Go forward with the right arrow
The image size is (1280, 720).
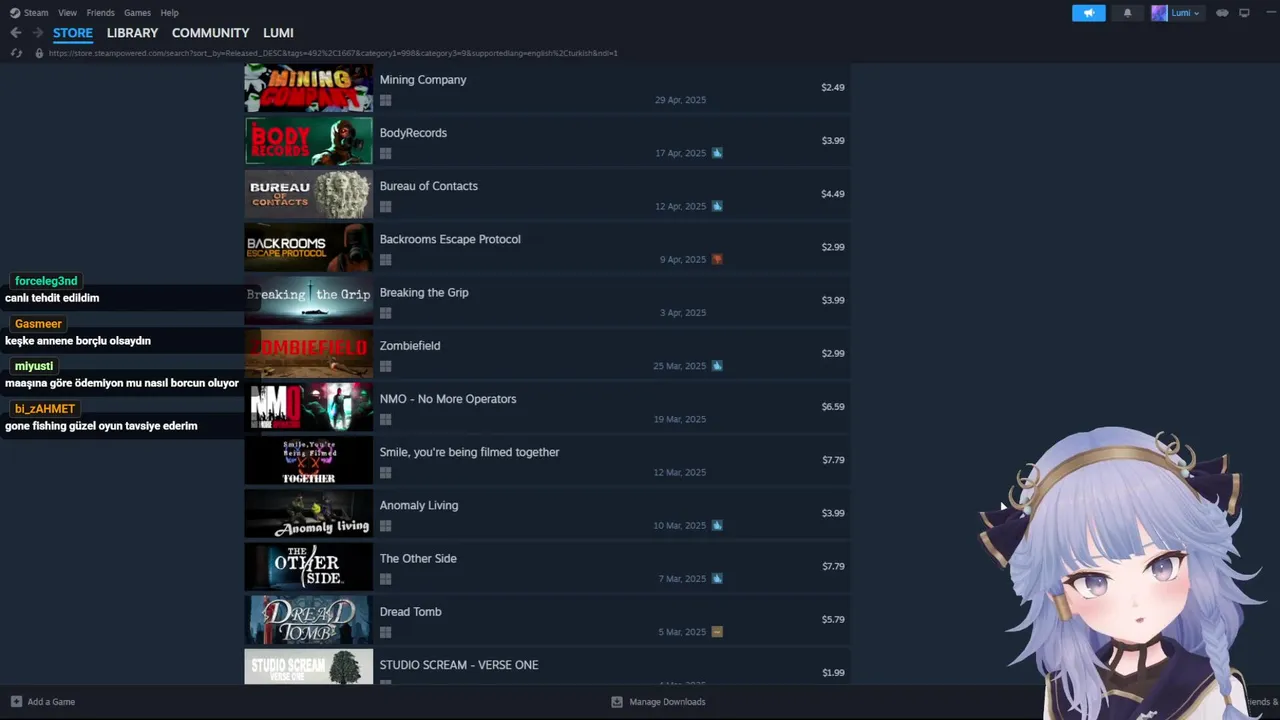pos(37,33)
